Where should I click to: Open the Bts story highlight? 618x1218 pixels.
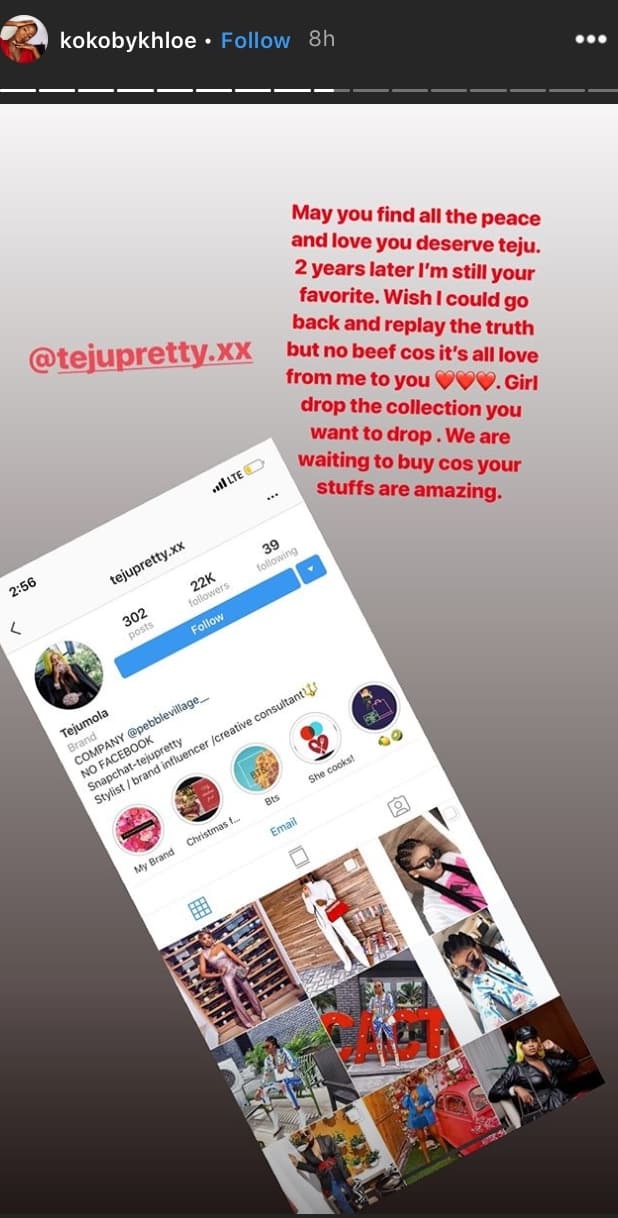(256, 768)
